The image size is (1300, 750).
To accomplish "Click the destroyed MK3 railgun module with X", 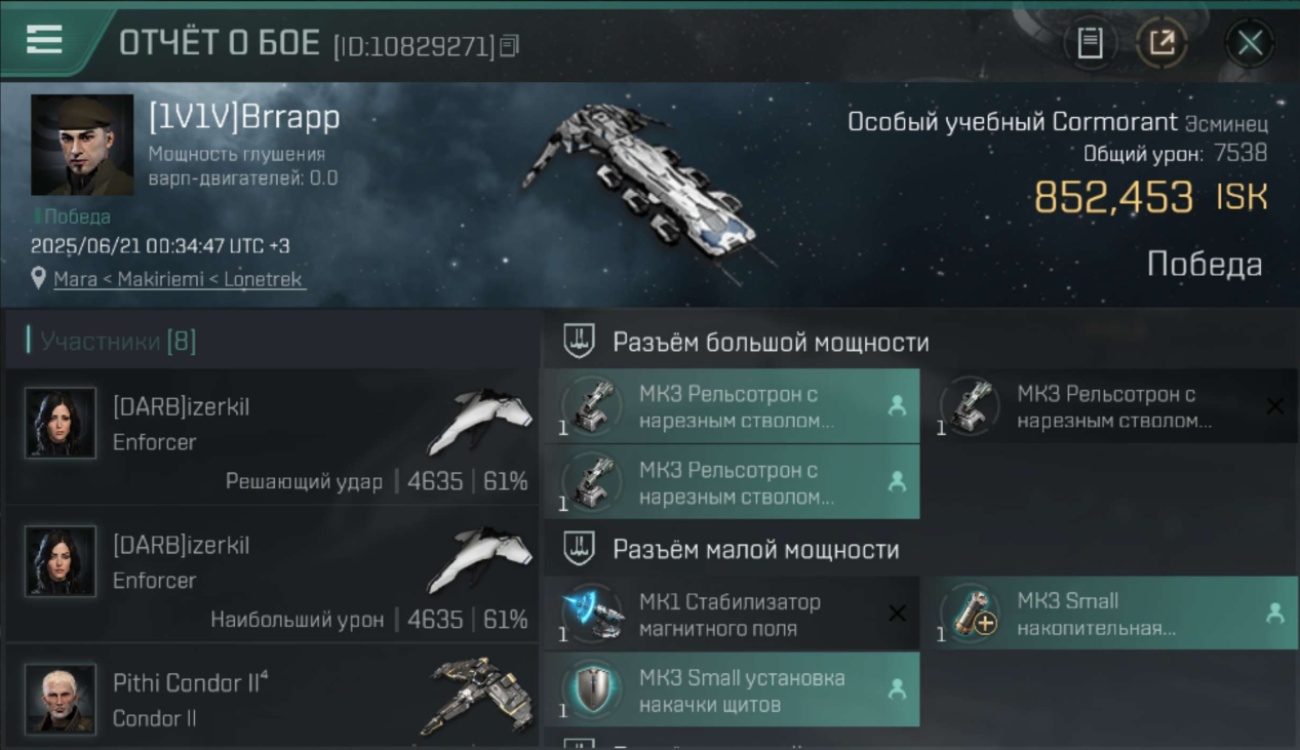I will (1109, 407).
